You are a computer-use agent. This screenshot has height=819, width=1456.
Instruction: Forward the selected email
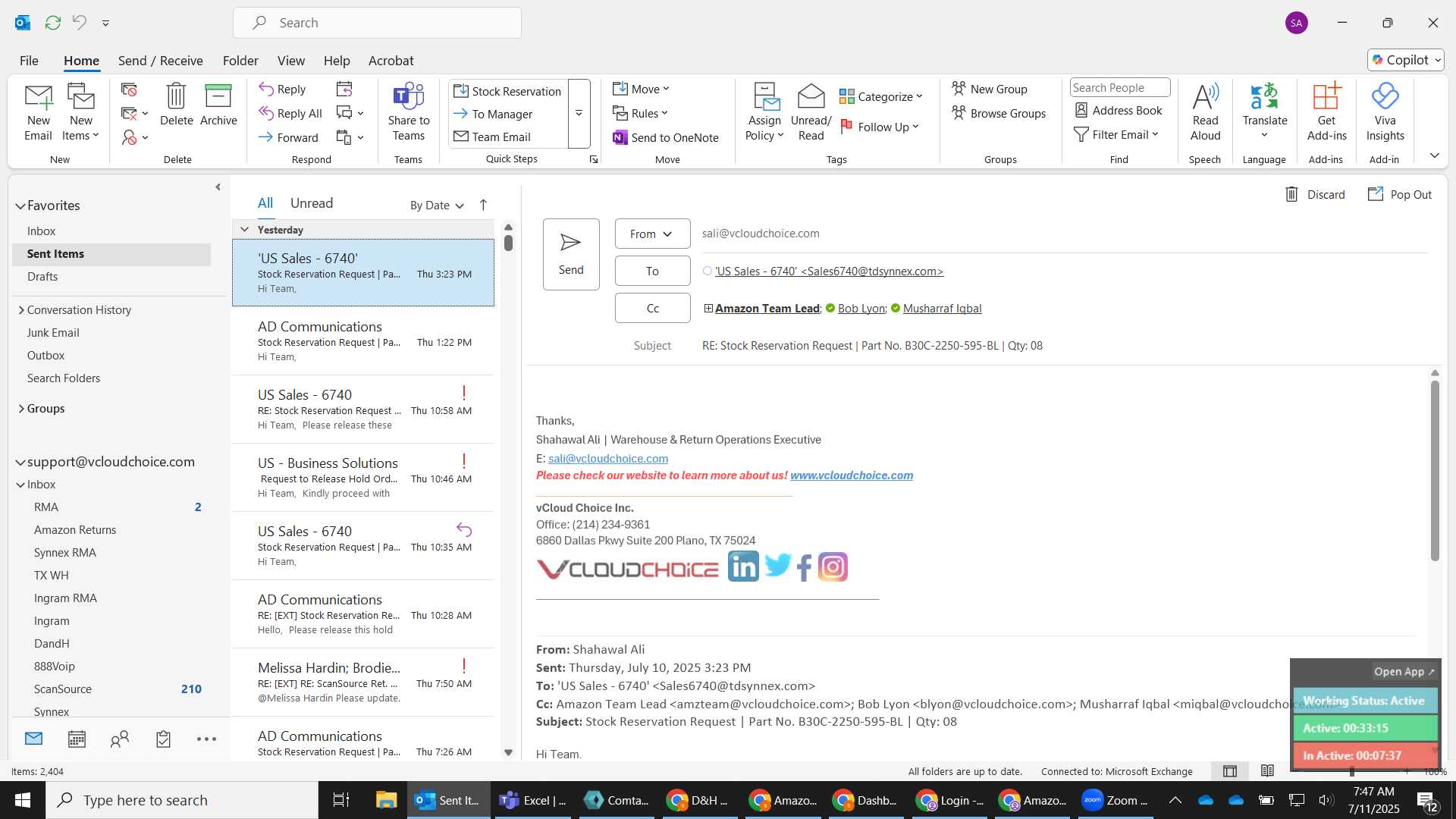pos(288,137)
